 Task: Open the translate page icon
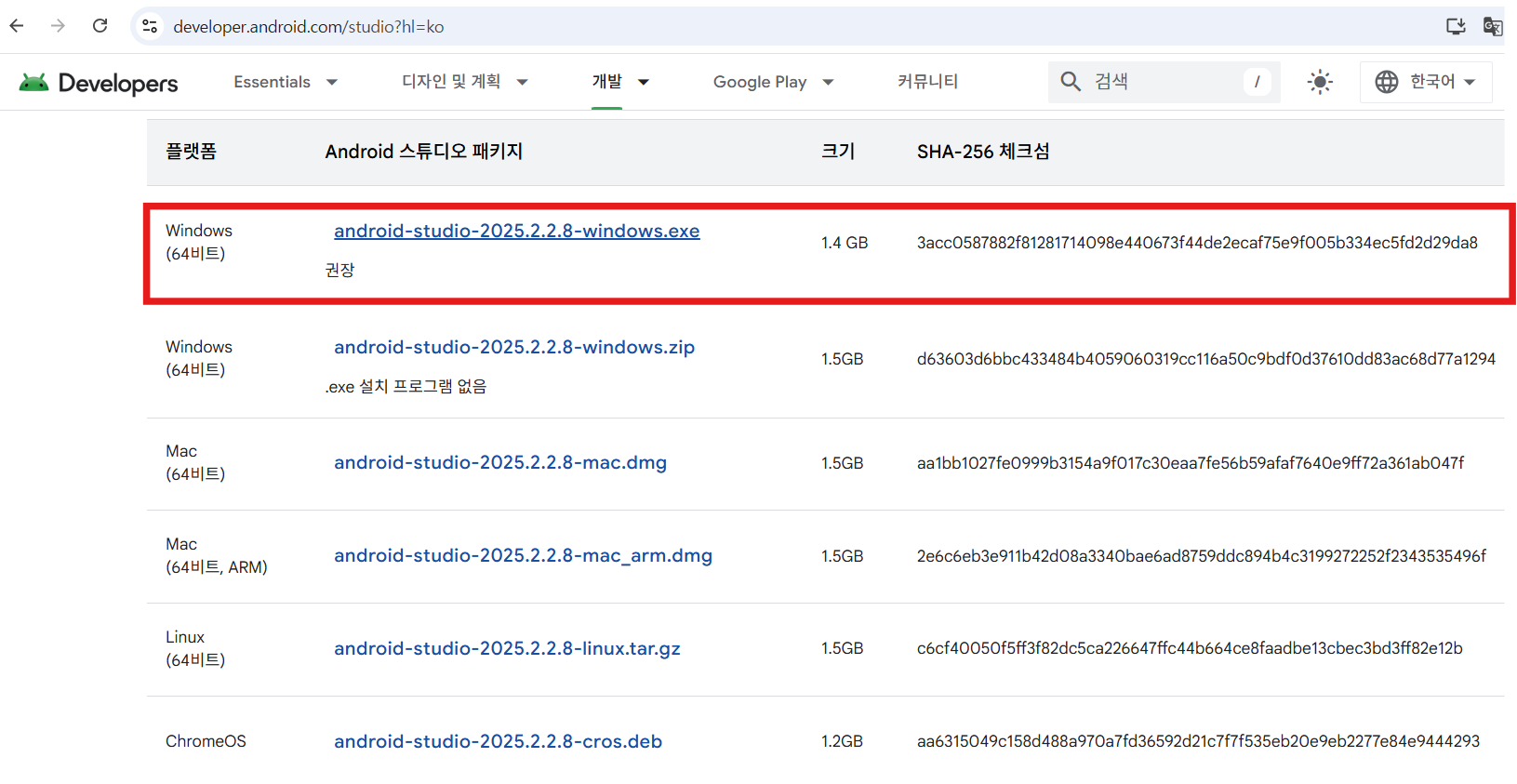click(x=1492, y=26)
